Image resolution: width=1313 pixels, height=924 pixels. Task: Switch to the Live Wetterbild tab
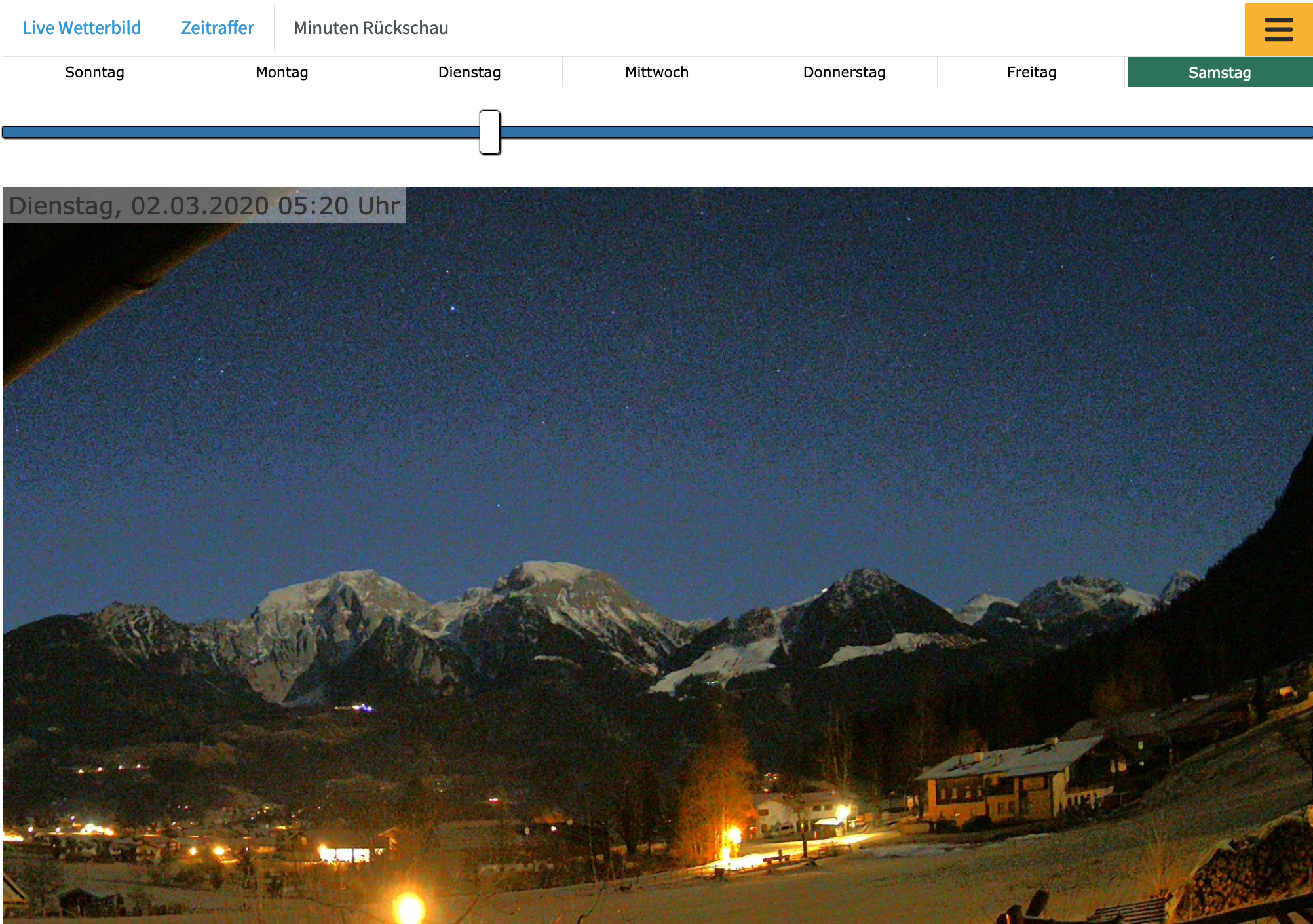click(x=82, y=28)
